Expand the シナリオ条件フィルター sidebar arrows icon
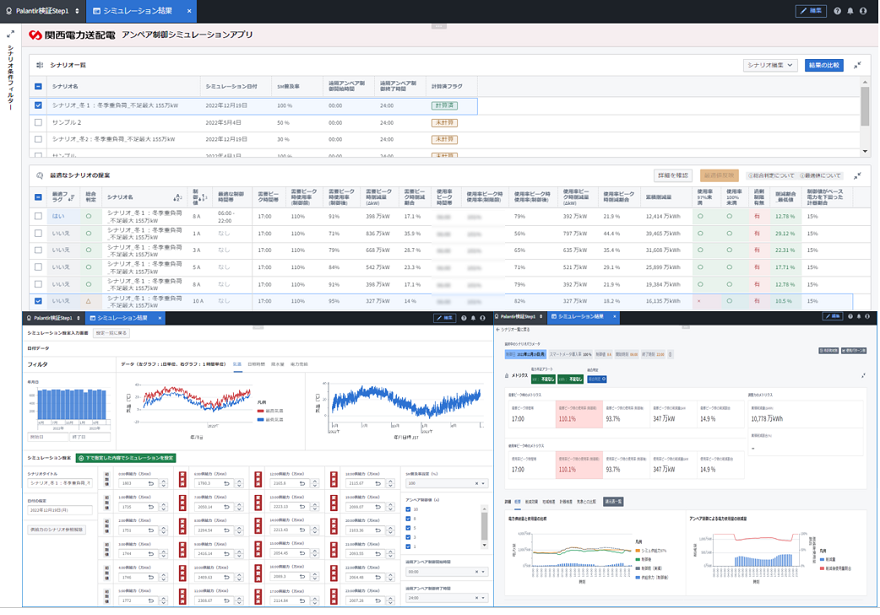 pos(10,34)
